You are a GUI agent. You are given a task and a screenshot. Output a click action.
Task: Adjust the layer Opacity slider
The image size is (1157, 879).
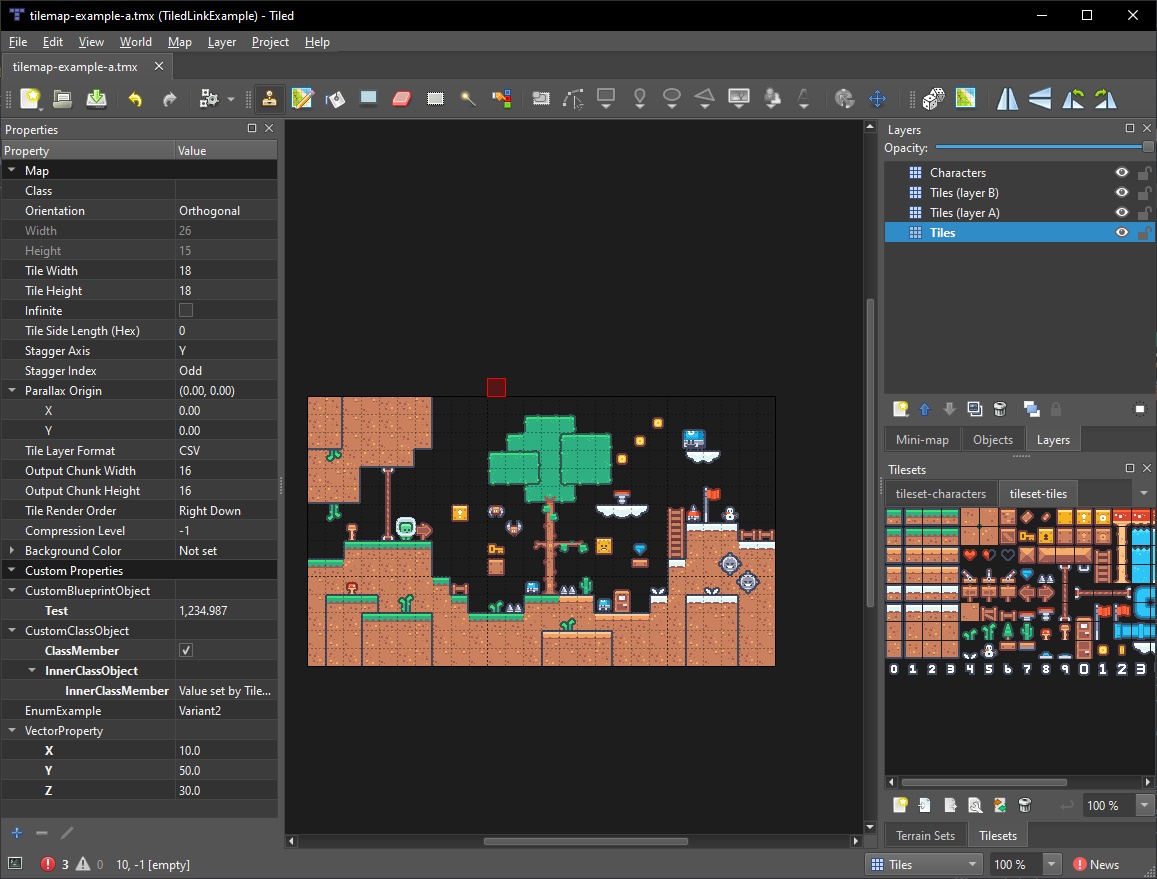1044,148
